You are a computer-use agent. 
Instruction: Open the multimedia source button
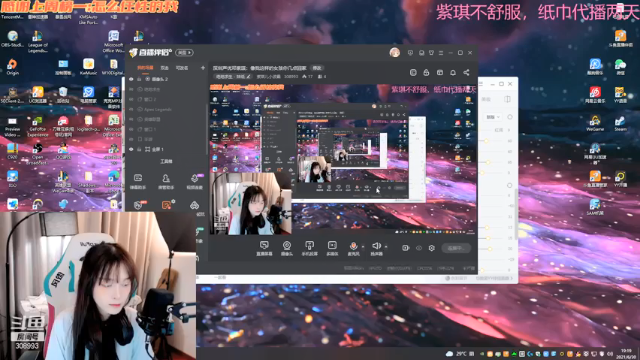[332, 247]
